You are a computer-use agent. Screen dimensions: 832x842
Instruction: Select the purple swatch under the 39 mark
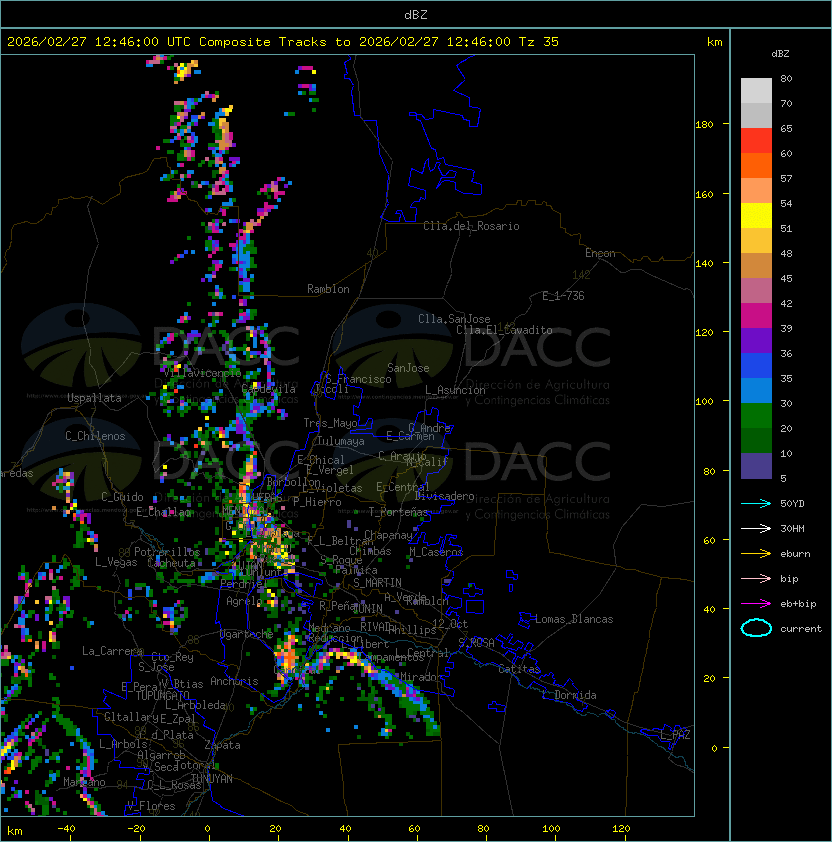756,341
